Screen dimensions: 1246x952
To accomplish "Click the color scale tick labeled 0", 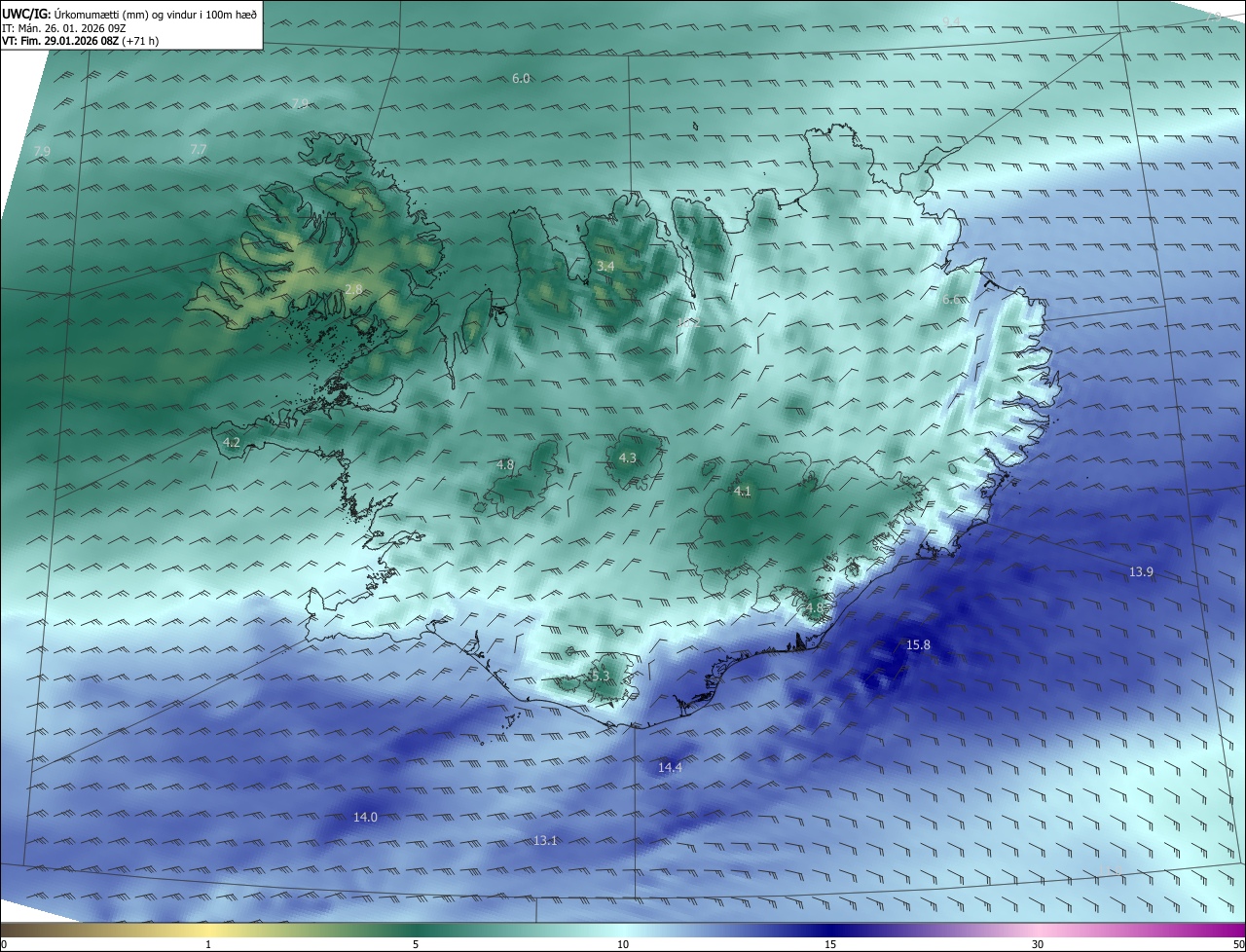I will point(4,944).
